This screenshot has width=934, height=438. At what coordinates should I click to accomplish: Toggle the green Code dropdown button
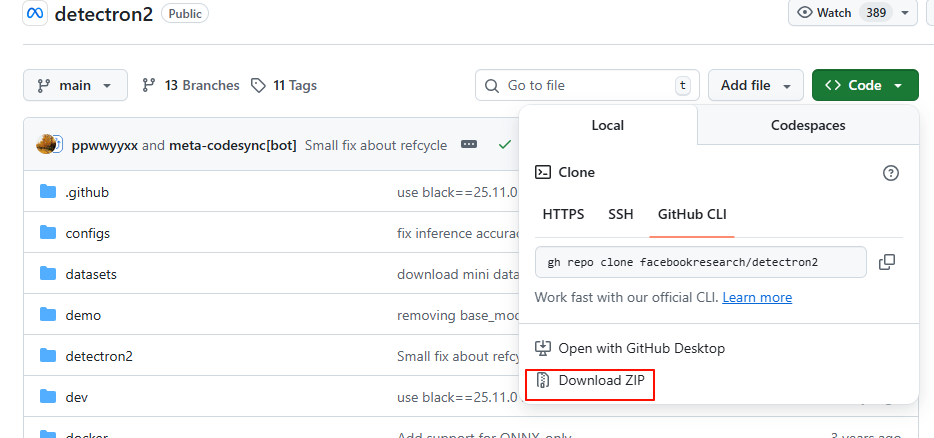pyautogui.click(x=865, y=85)
